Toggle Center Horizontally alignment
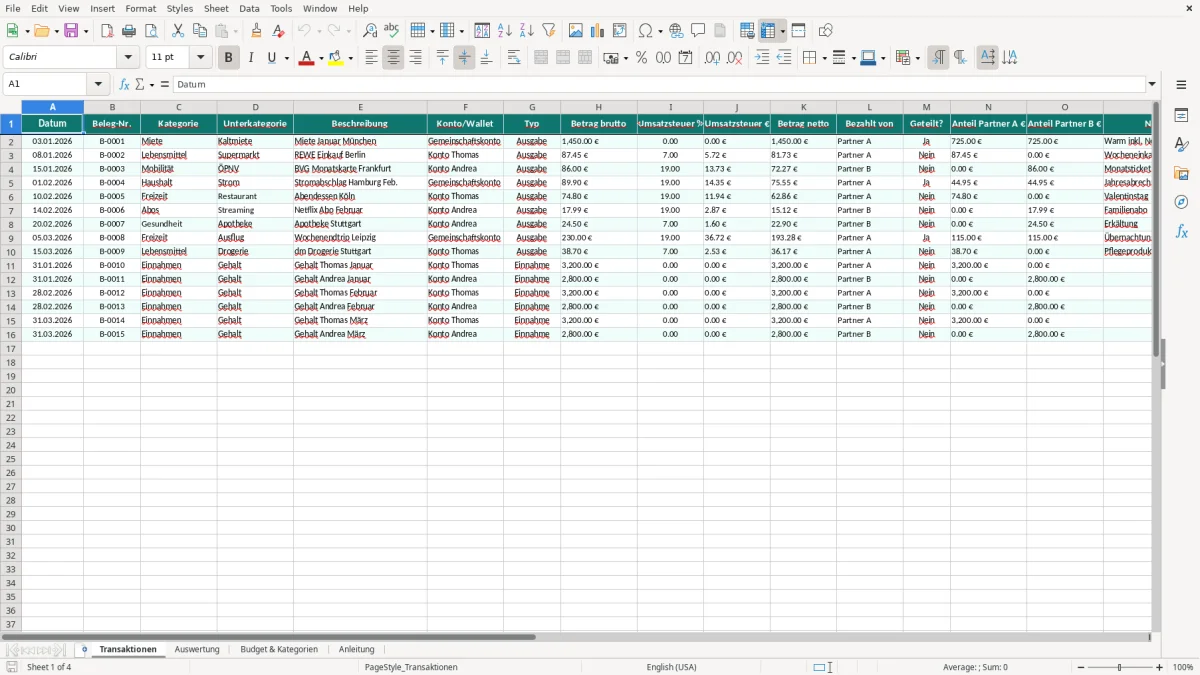 393,58
